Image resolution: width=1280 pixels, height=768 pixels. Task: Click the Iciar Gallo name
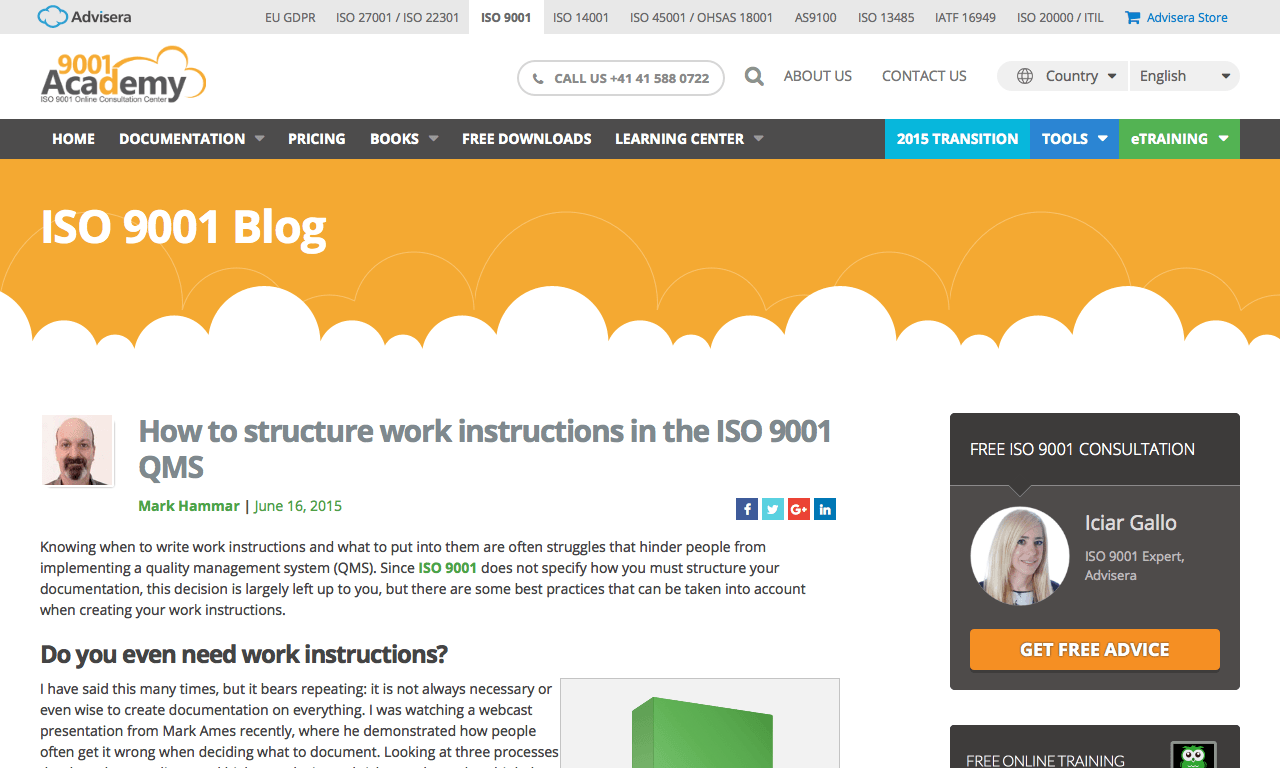point(1131,522)
